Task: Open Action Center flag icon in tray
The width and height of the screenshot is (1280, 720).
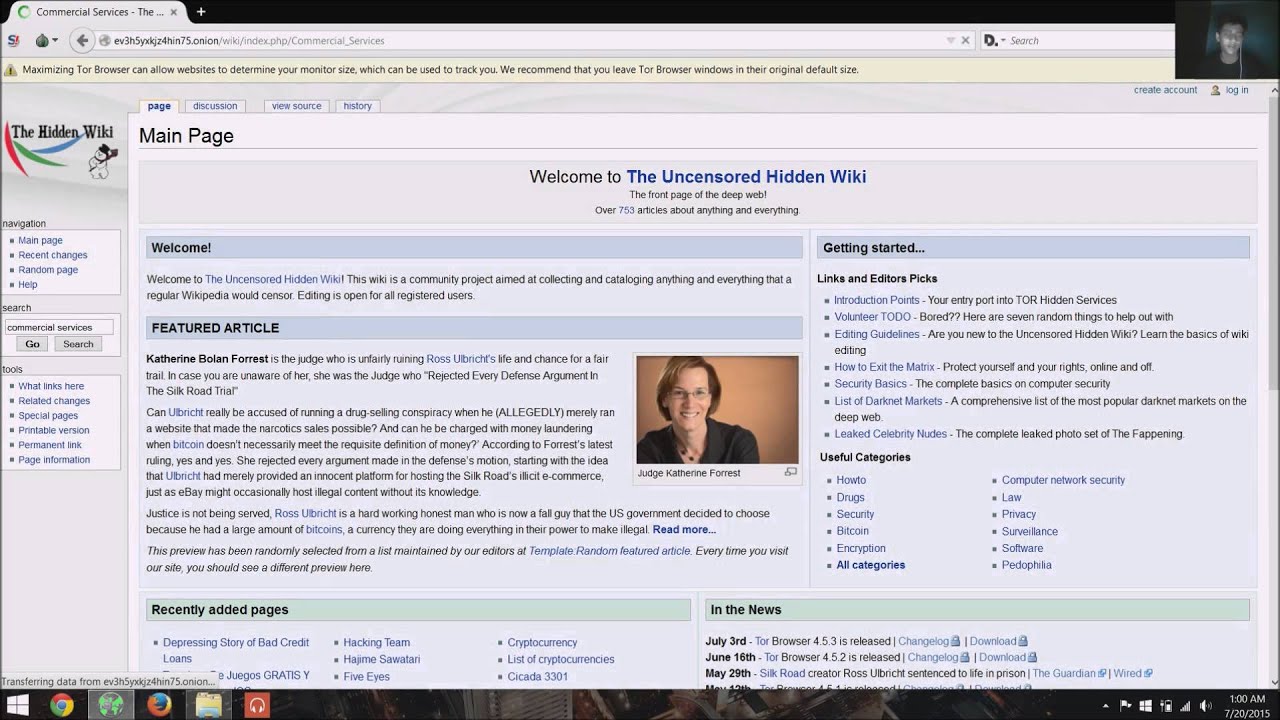Action: (x=1126, y=707)
